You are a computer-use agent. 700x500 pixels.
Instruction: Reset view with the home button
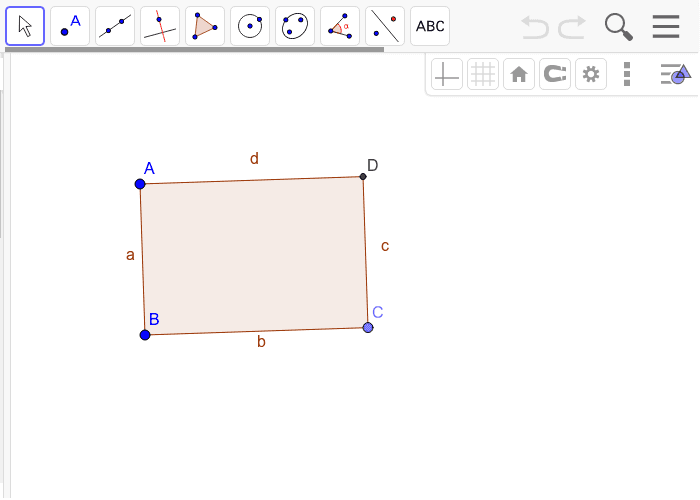[x=519, y=74]
